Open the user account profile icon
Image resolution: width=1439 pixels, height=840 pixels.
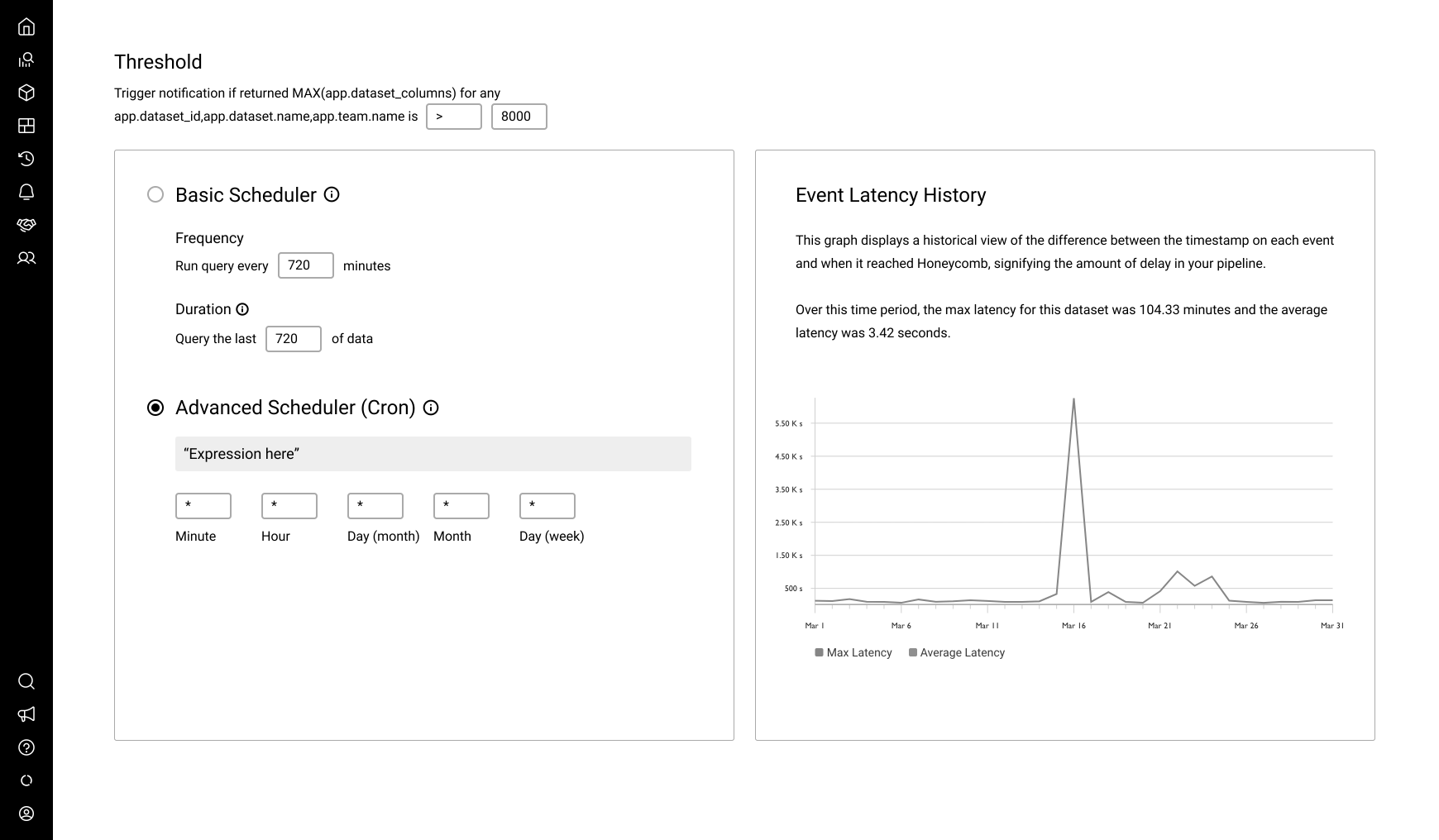[26, 814]
